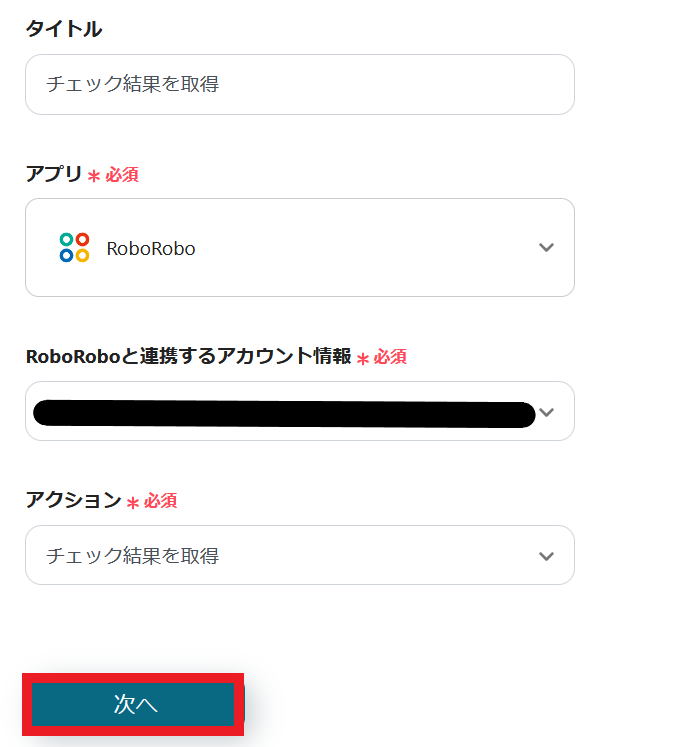Click the 次へ button

point(134,705)
